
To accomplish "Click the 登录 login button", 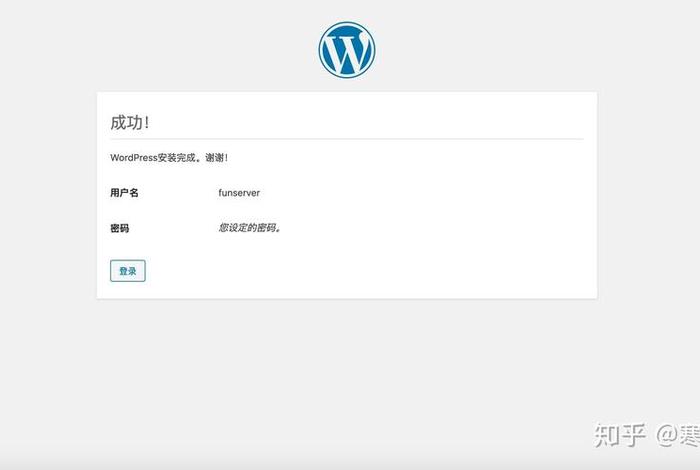I will tap(128, 271).
